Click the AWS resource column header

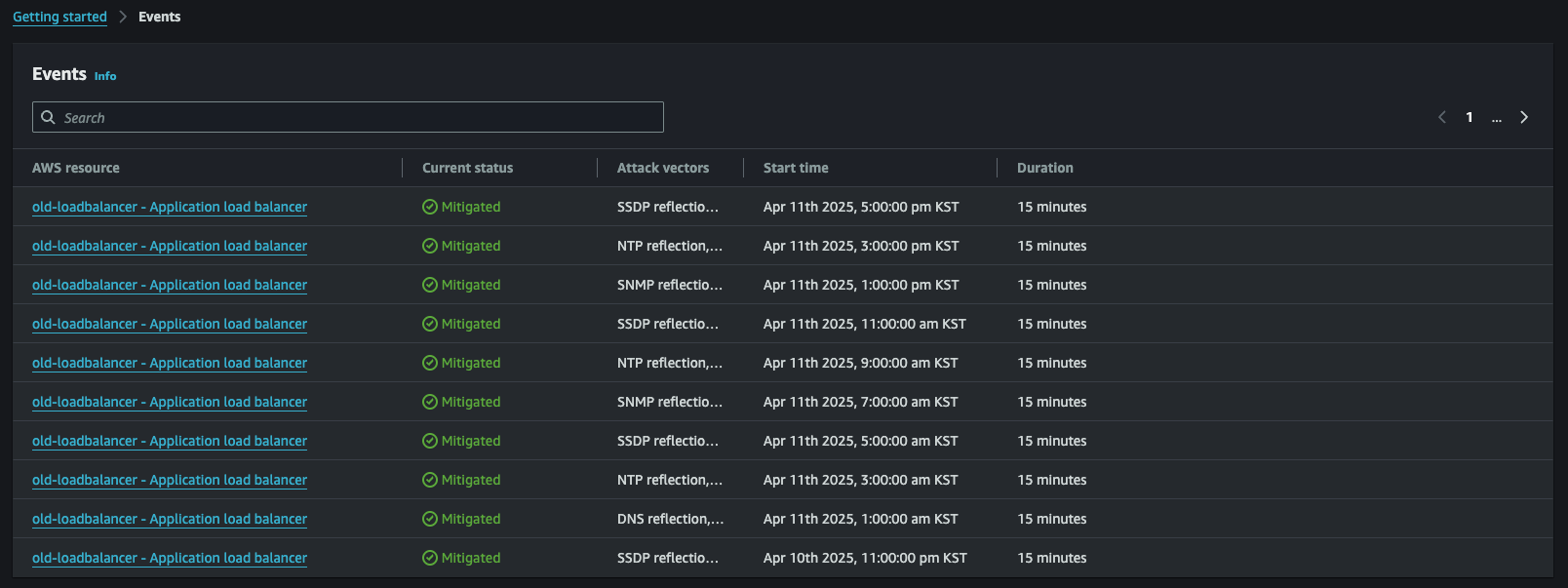(x=76, y=168)
